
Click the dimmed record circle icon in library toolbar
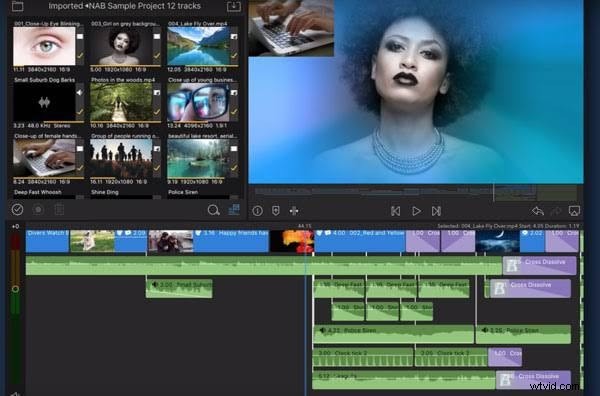click(38, 210)
